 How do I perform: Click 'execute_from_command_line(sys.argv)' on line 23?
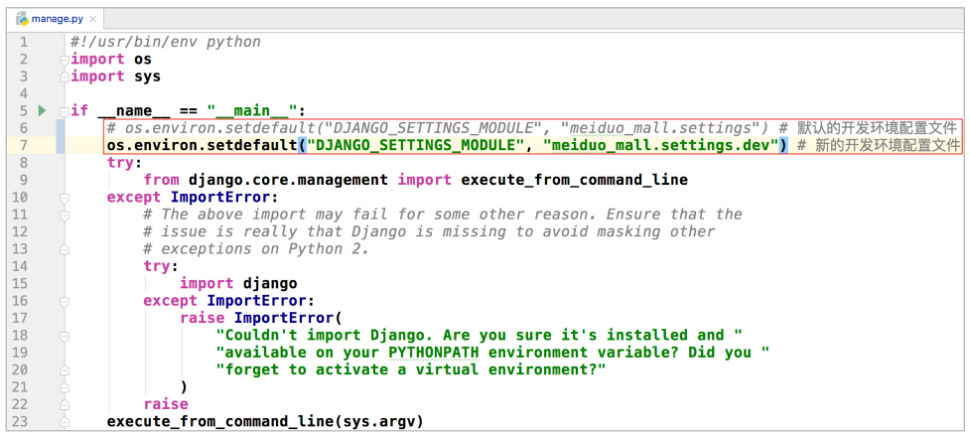pyautogui.click(x=265, y=421)
